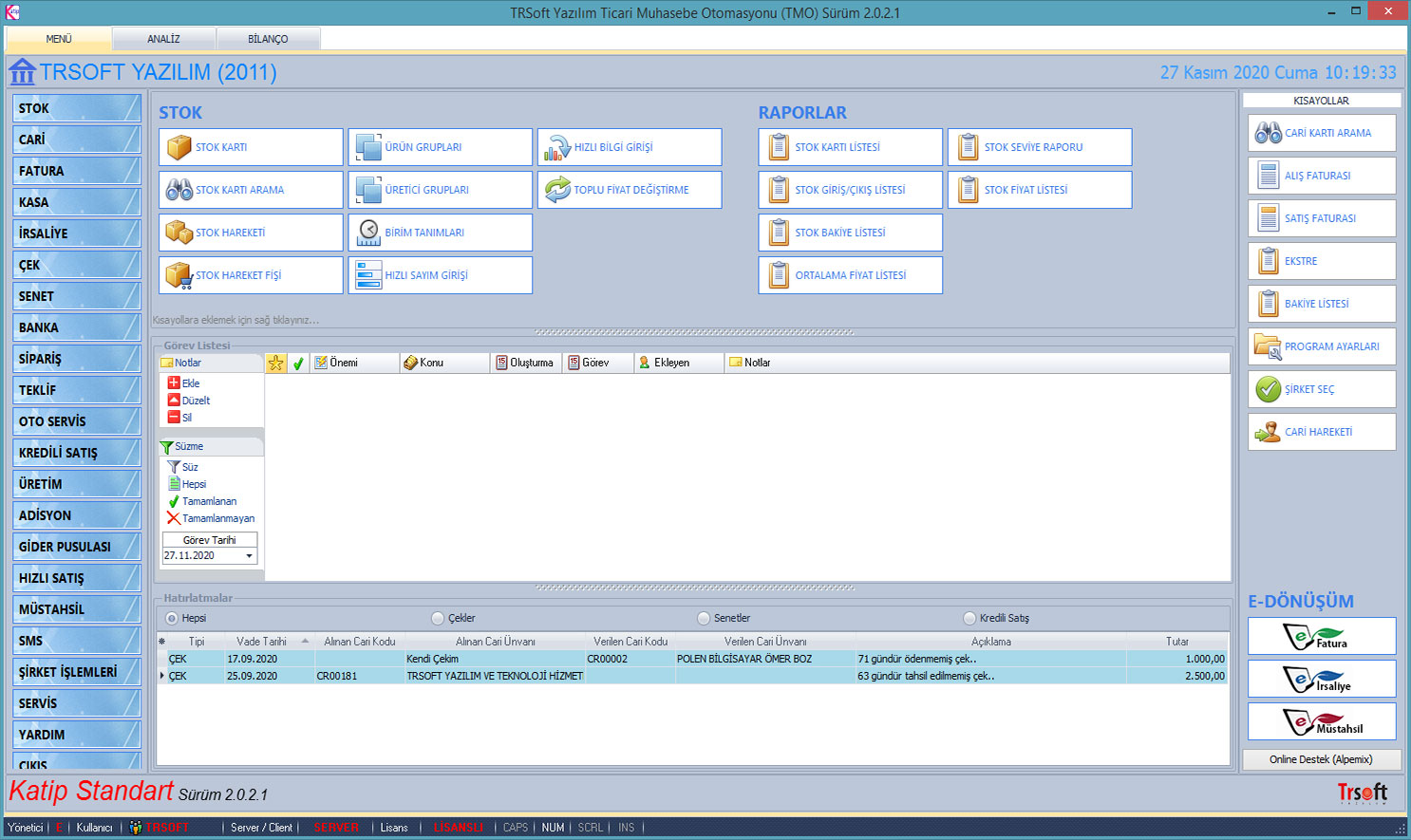
Task: Open Alış Faturası shortcut icon
Action: click(1269, 176)
